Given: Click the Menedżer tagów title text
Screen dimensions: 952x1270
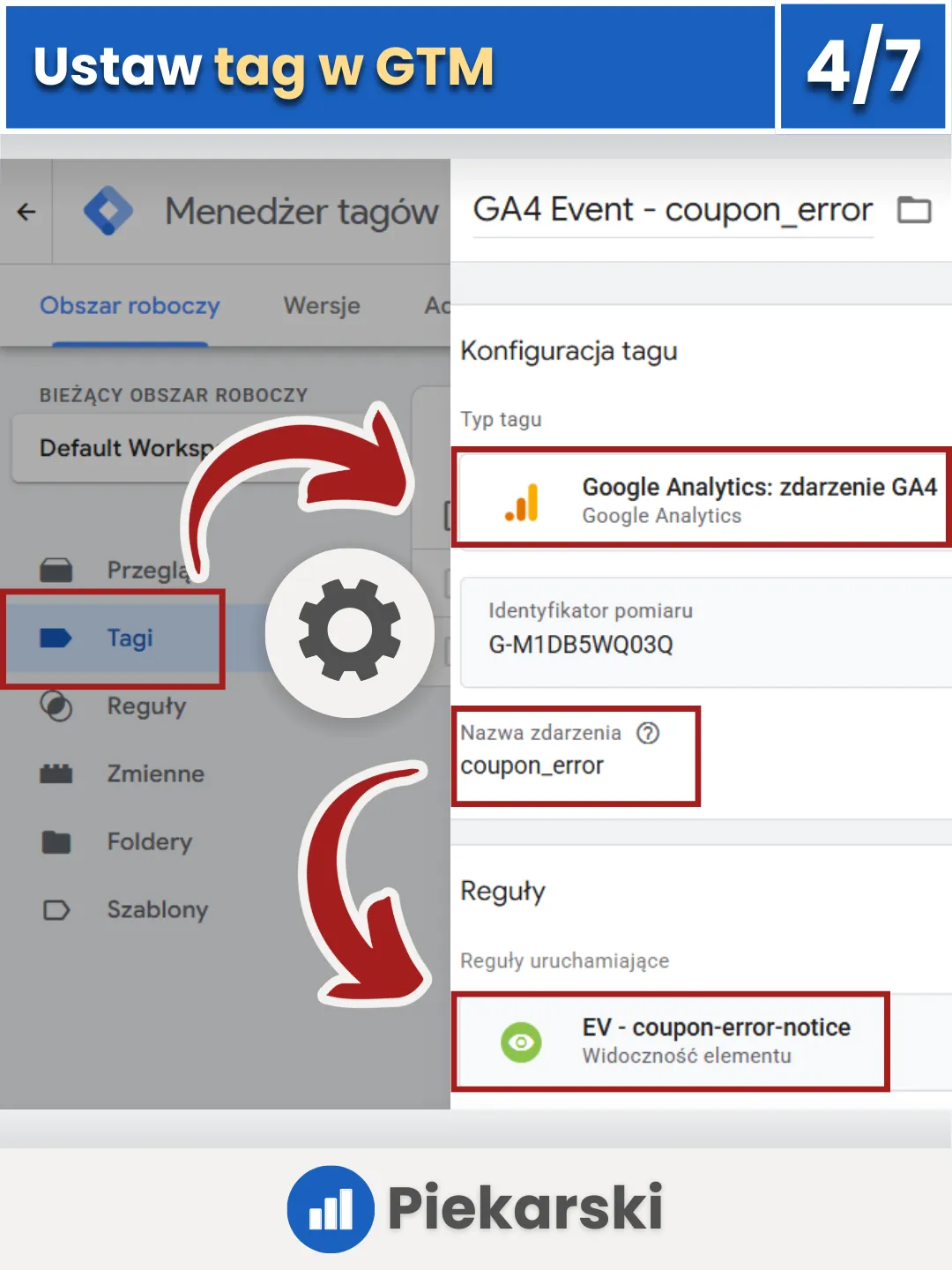Looking at the screenshot, I should click(301, 212).
